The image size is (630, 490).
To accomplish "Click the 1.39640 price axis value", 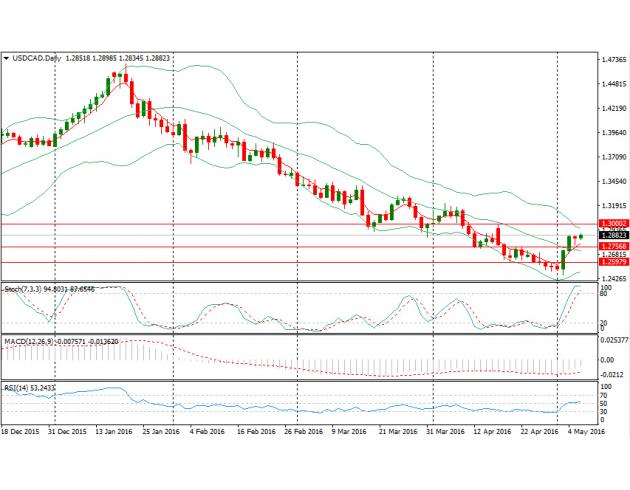I will [x=609, y=133].
